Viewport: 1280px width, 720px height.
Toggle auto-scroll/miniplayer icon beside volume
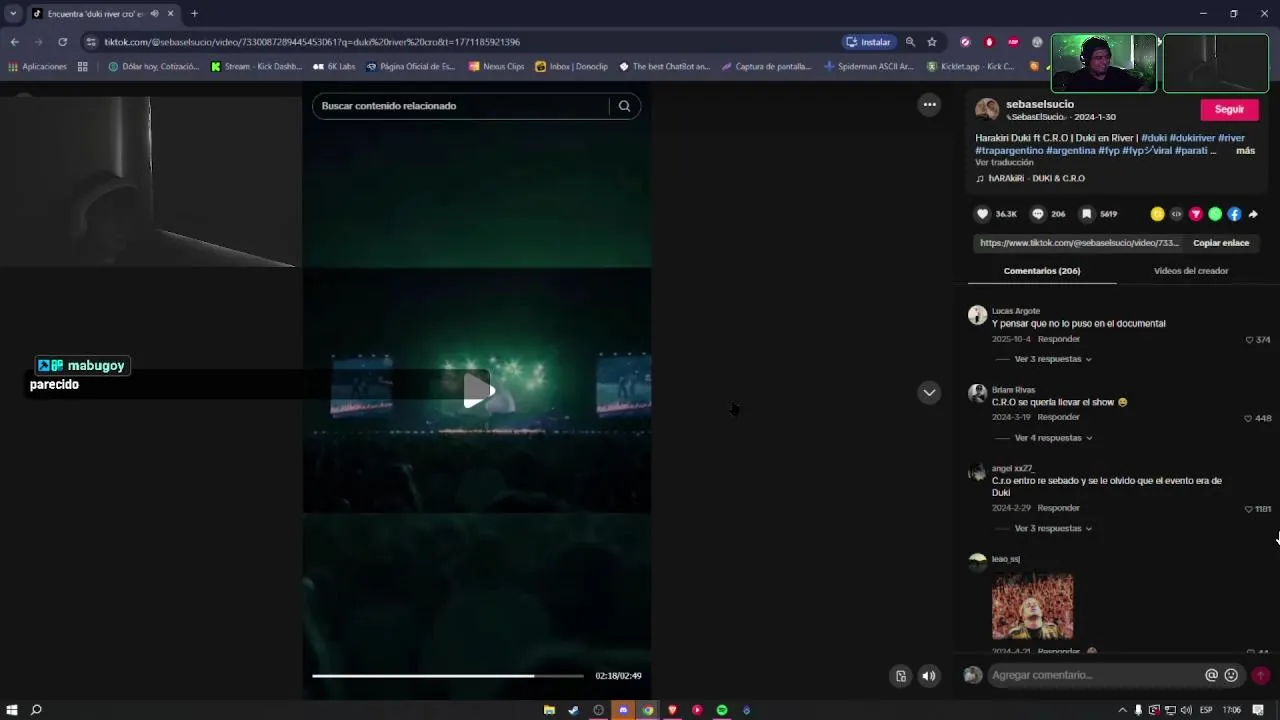pos(900,676)
